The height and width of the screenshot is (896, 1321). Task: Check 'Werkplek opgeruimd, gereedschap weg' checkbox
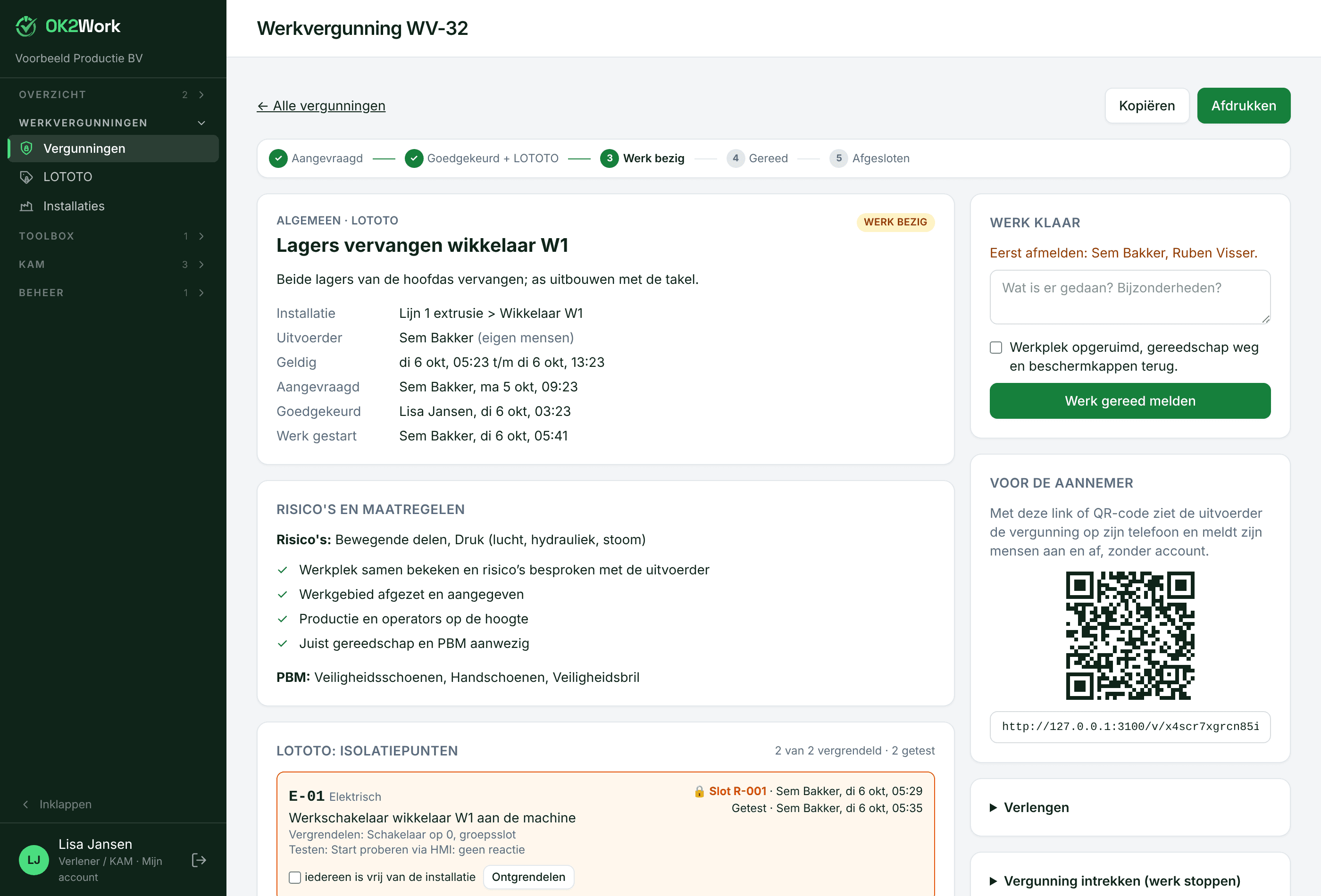coord(996,347)
